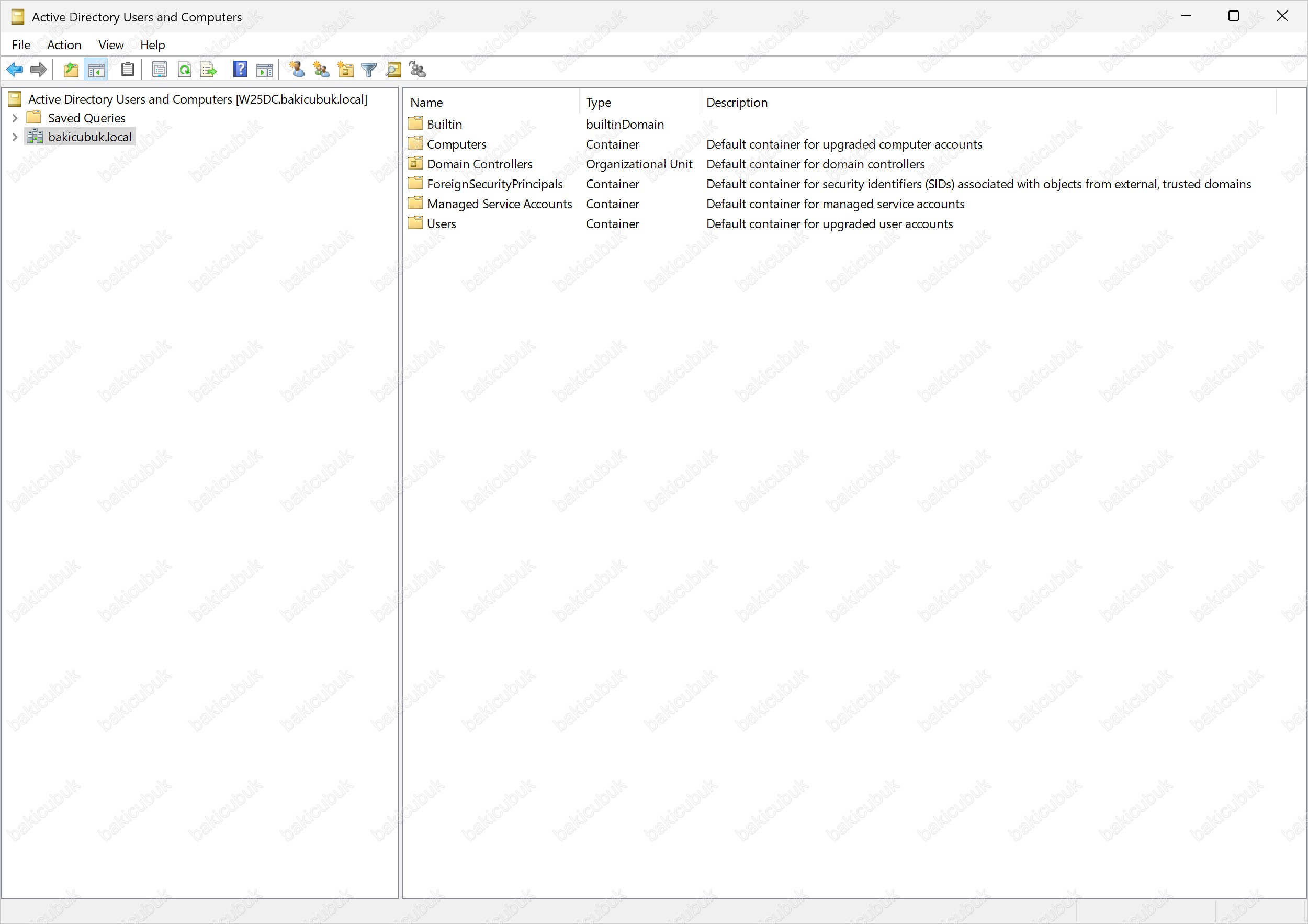Toggle Show/Hide Action Pane icon
Screen dimensions: 1308x924
(x=265, y=70)
